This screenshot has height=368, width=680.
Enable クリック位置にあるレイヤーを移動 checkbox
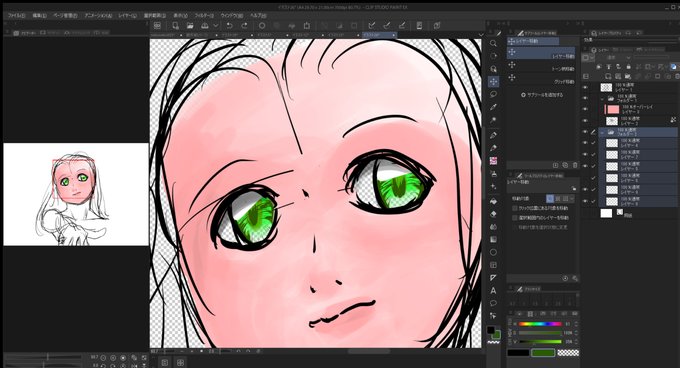coord(515,208)
